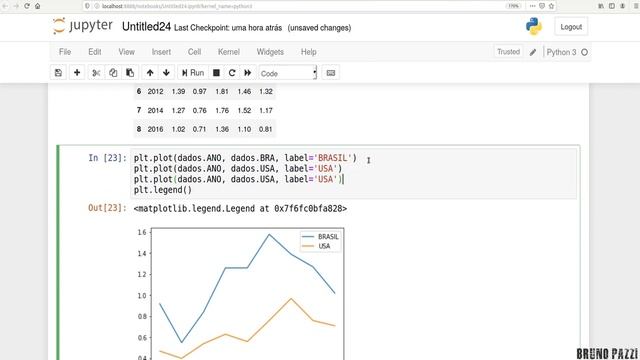Rename the notebook title Untitled24
The height and width of the screenshot is (360, 640).
pyautogui.click(x=146, y=27)
